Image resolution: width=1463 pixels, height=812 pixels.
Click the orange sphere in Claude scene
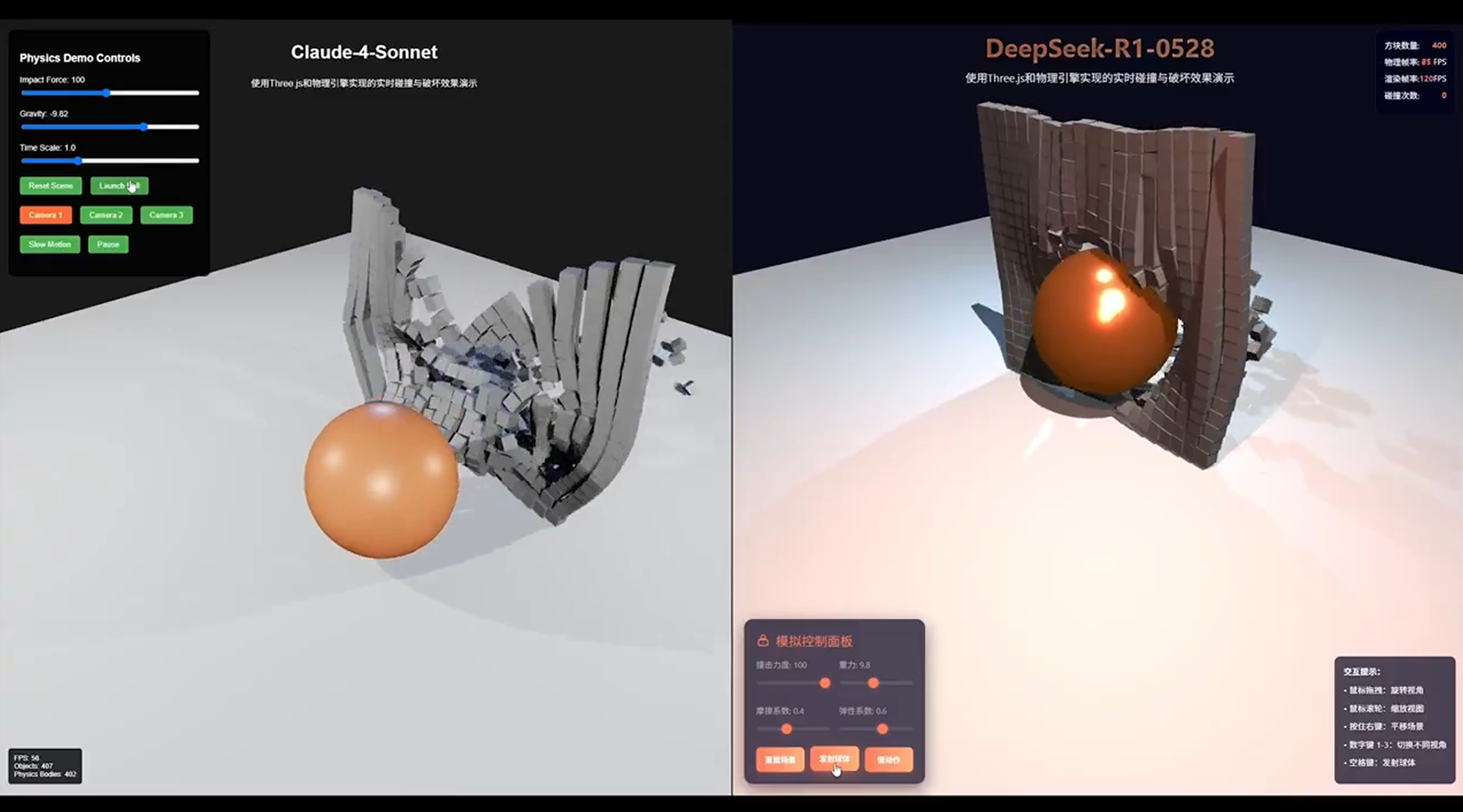(x=381, y=480)
